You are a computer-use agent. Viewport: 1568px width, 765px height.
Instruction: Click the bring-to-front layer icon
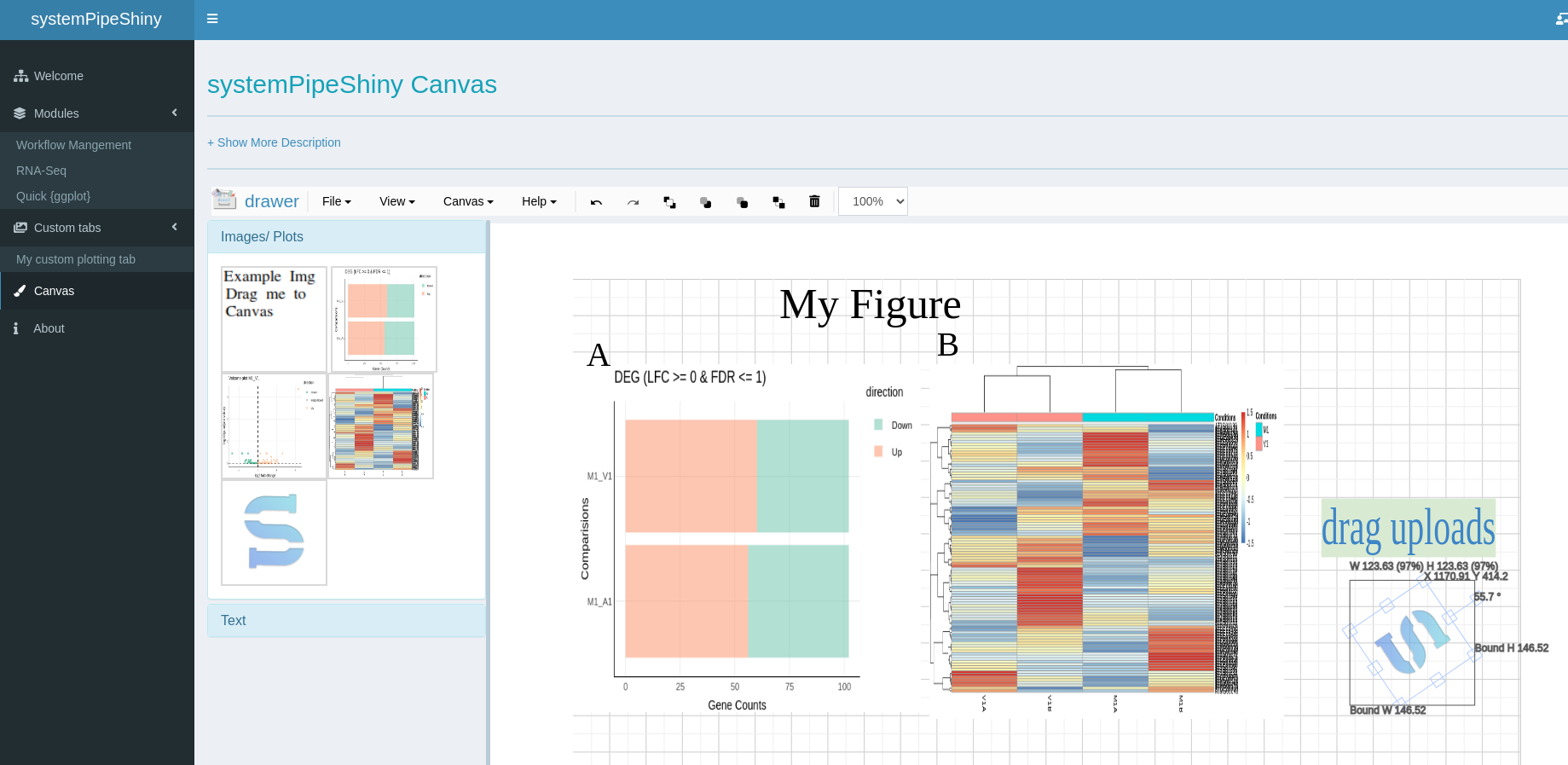[669, 202]
